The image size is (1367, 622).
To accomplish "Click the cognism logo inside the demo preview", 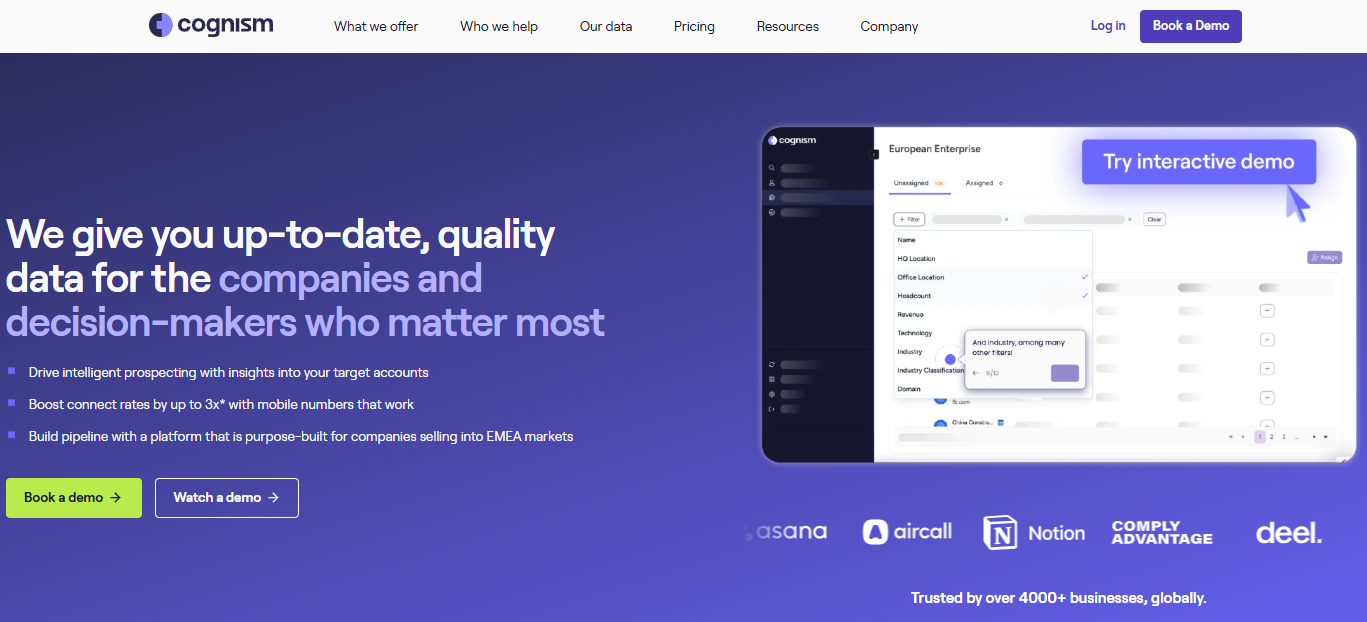I will pos(794,141).
